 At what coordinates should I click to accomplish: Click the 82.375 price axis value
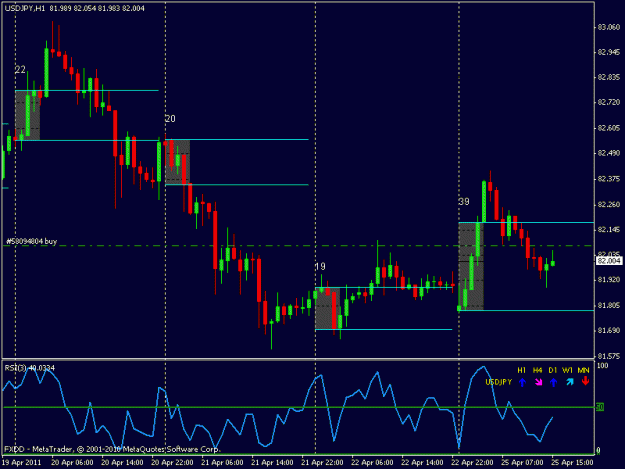tap(609, 179)
